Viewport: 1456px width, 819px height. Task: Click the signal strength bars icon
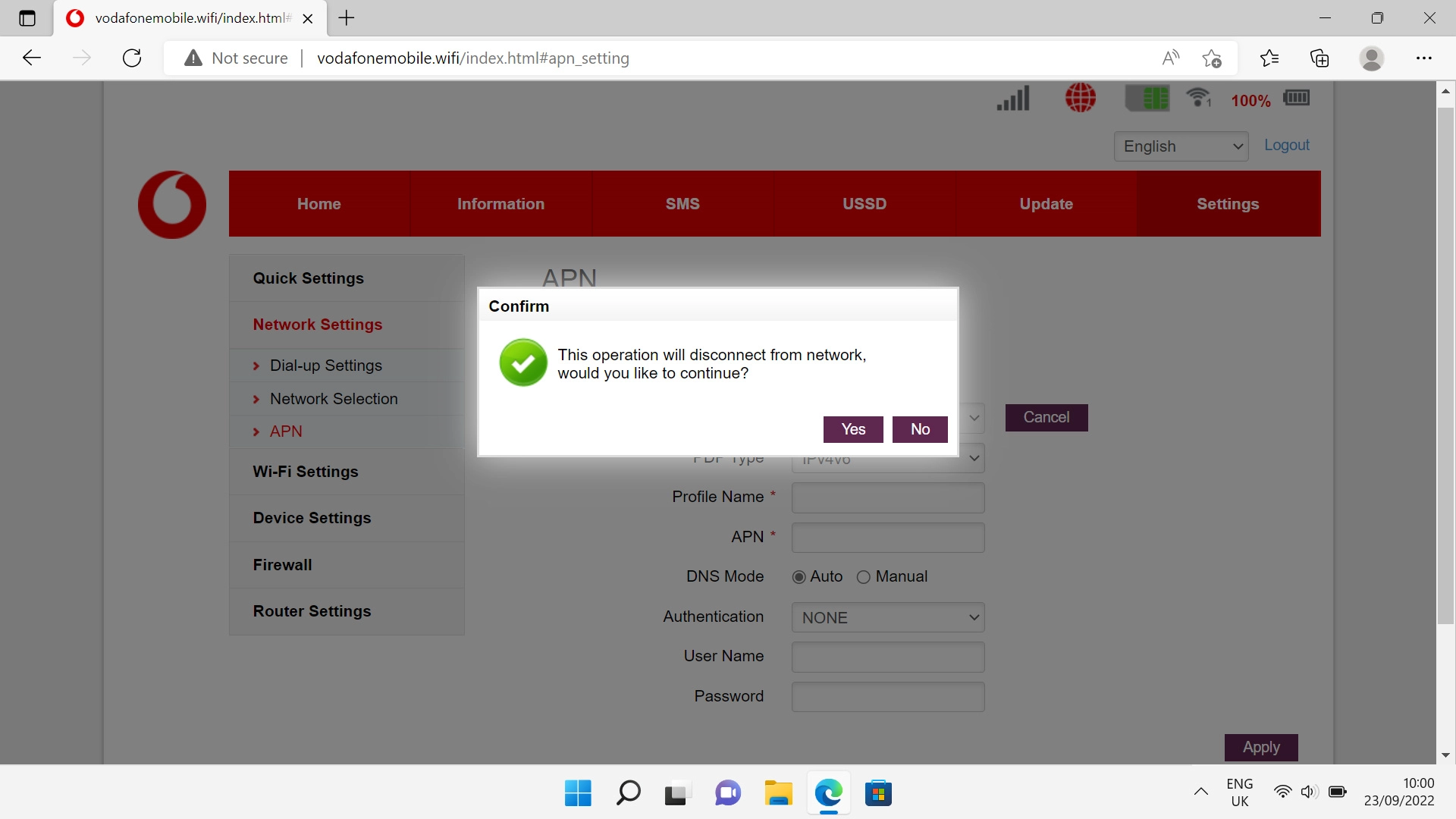tap(1013, 99)
